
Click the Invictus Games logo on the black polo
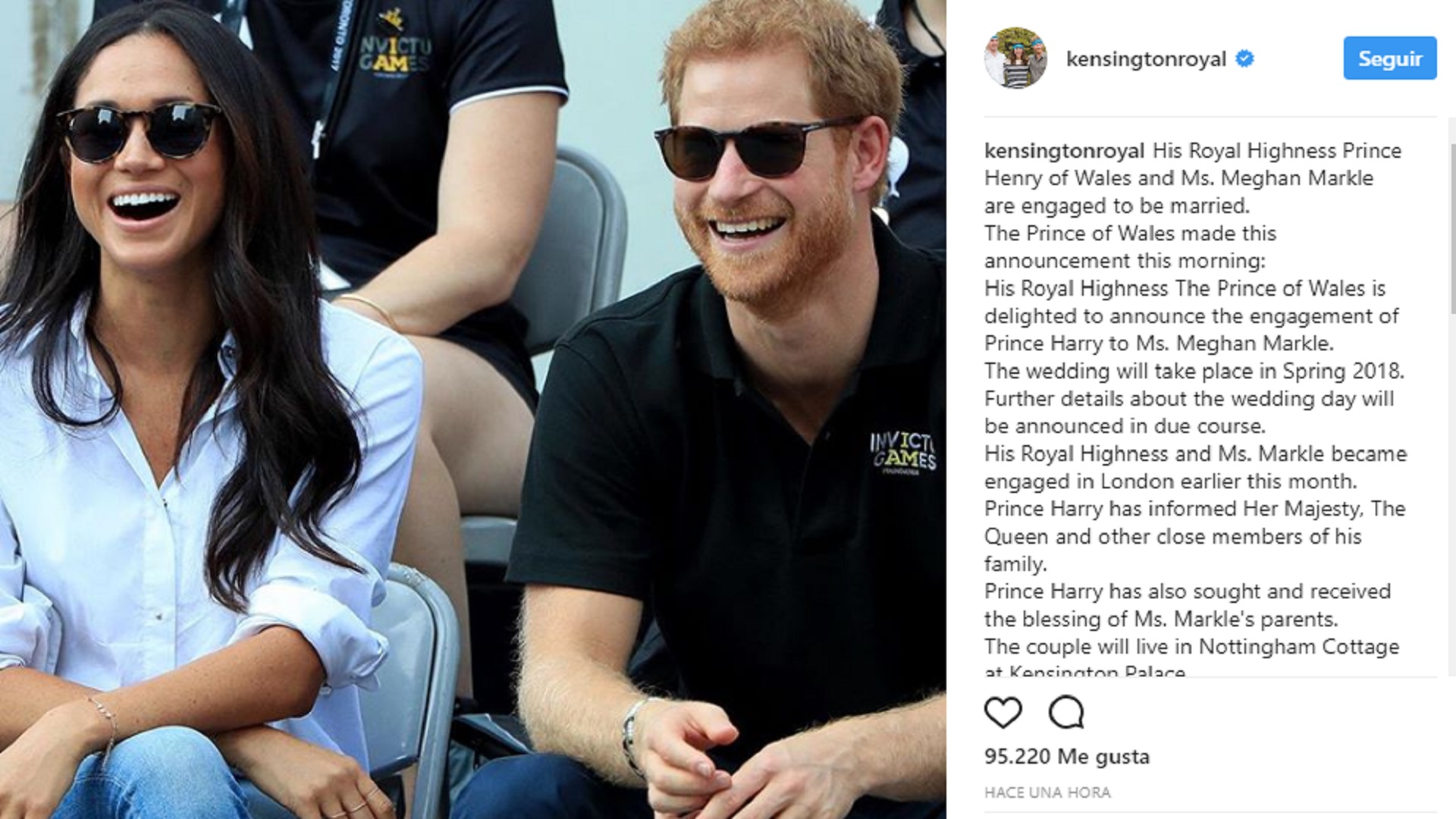click(x=902, y=453)
